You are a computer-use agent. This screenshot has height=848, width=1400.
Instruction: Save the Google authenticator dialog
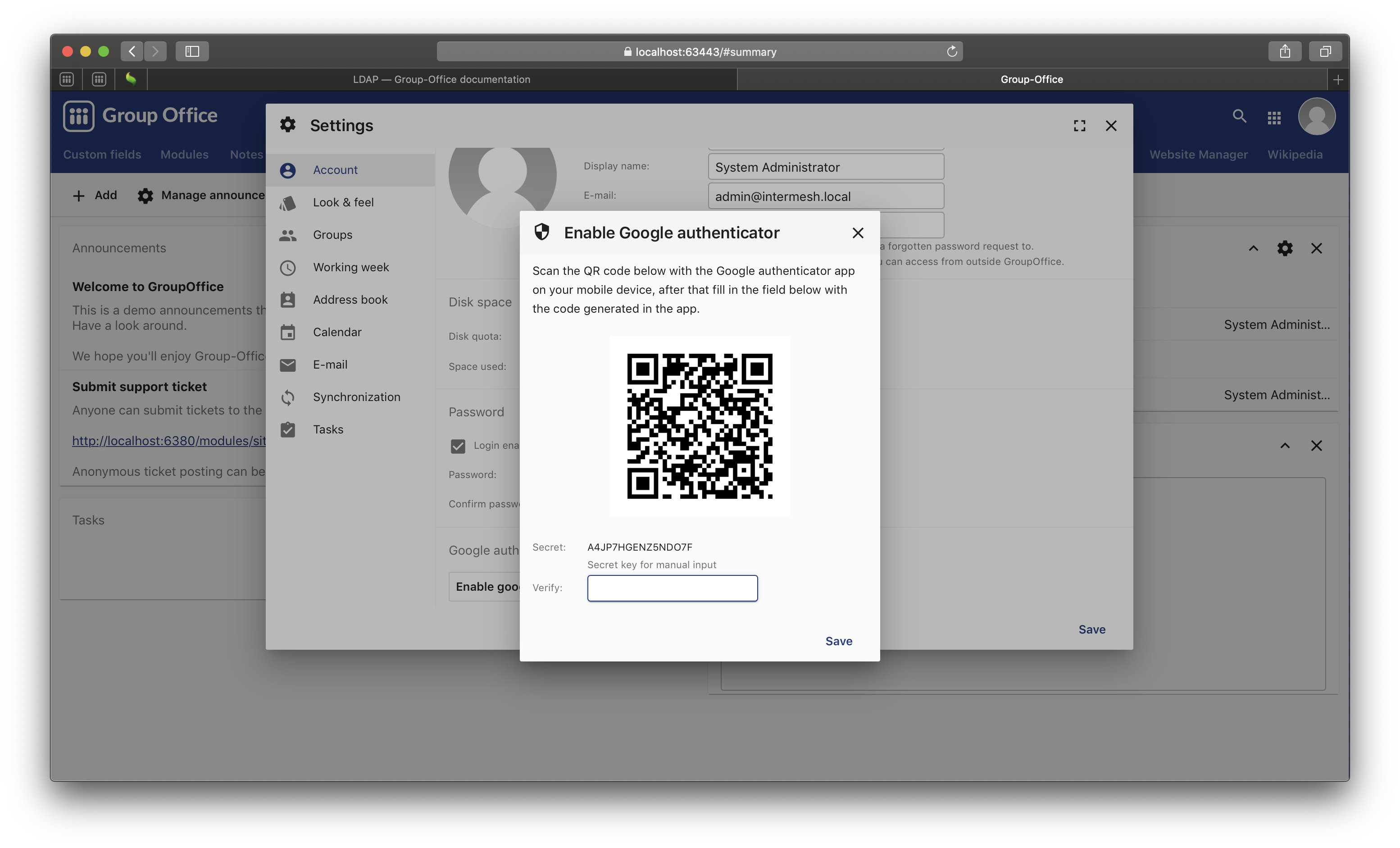click(x=838, y=641)
